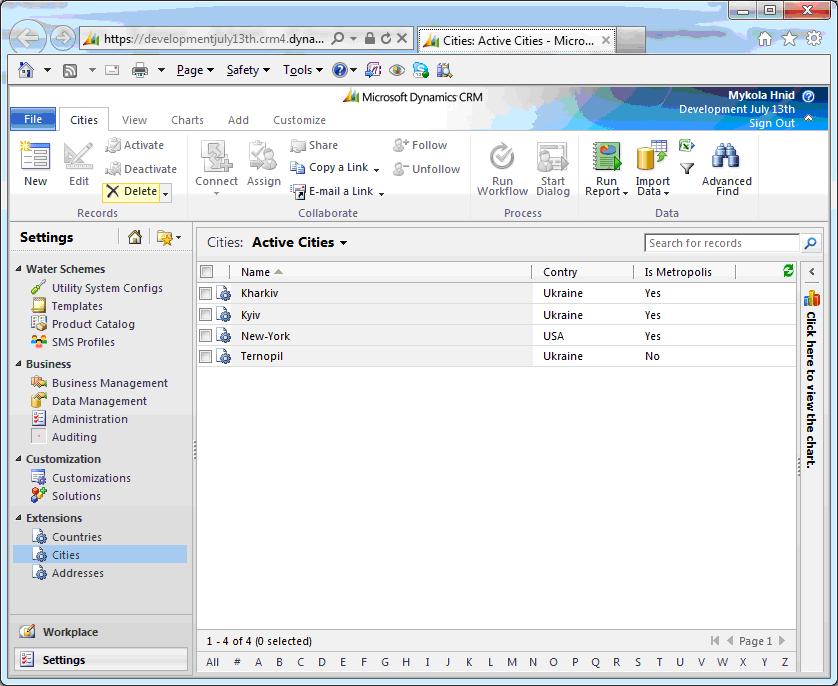Screen dimensions: 838x686
Task: Expand the chart pane arrow
Action: pos(812,271)
